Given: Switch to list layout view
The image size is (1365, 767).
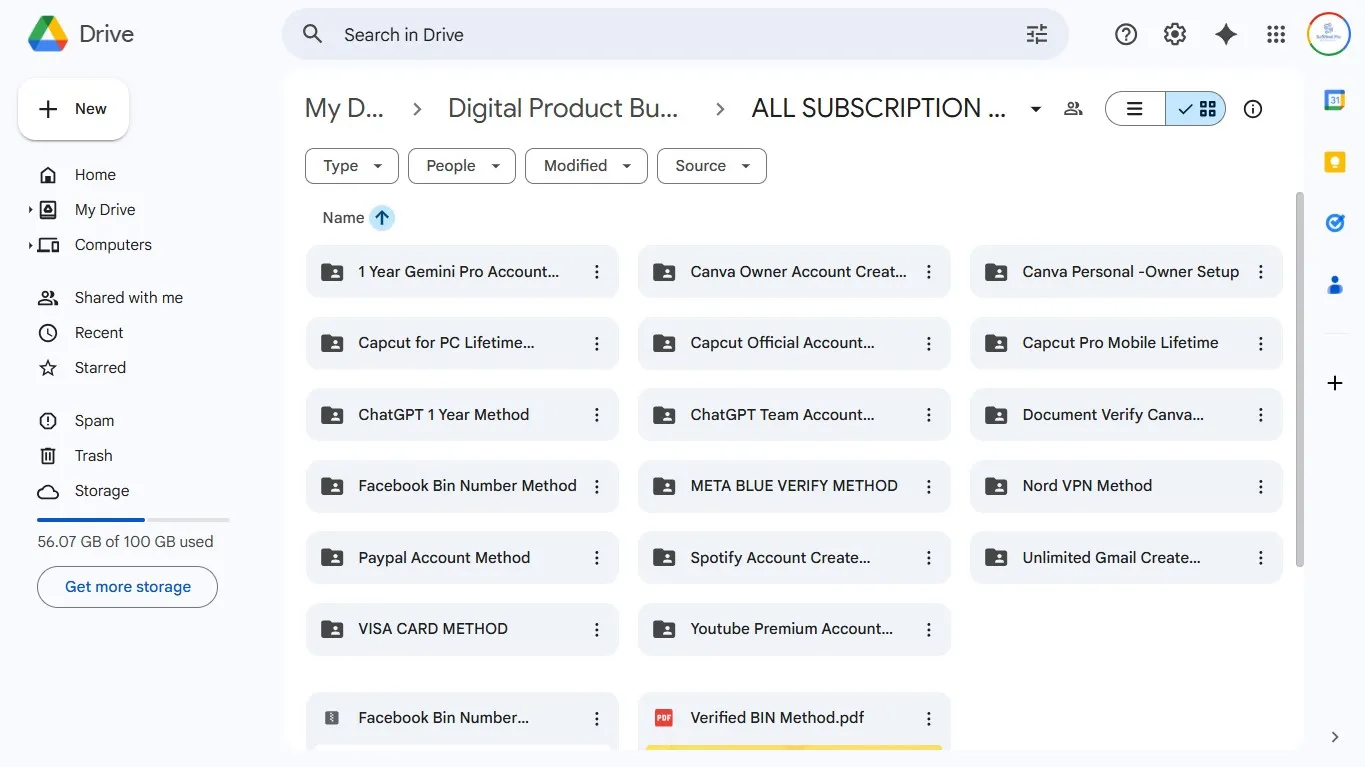Looking at the screenshot, I should 1135,109.
